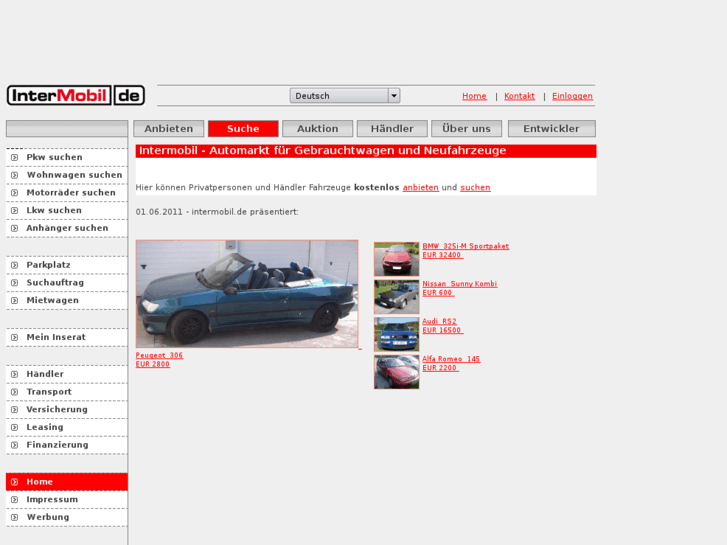Click the Home link in header

pos(474,96)
